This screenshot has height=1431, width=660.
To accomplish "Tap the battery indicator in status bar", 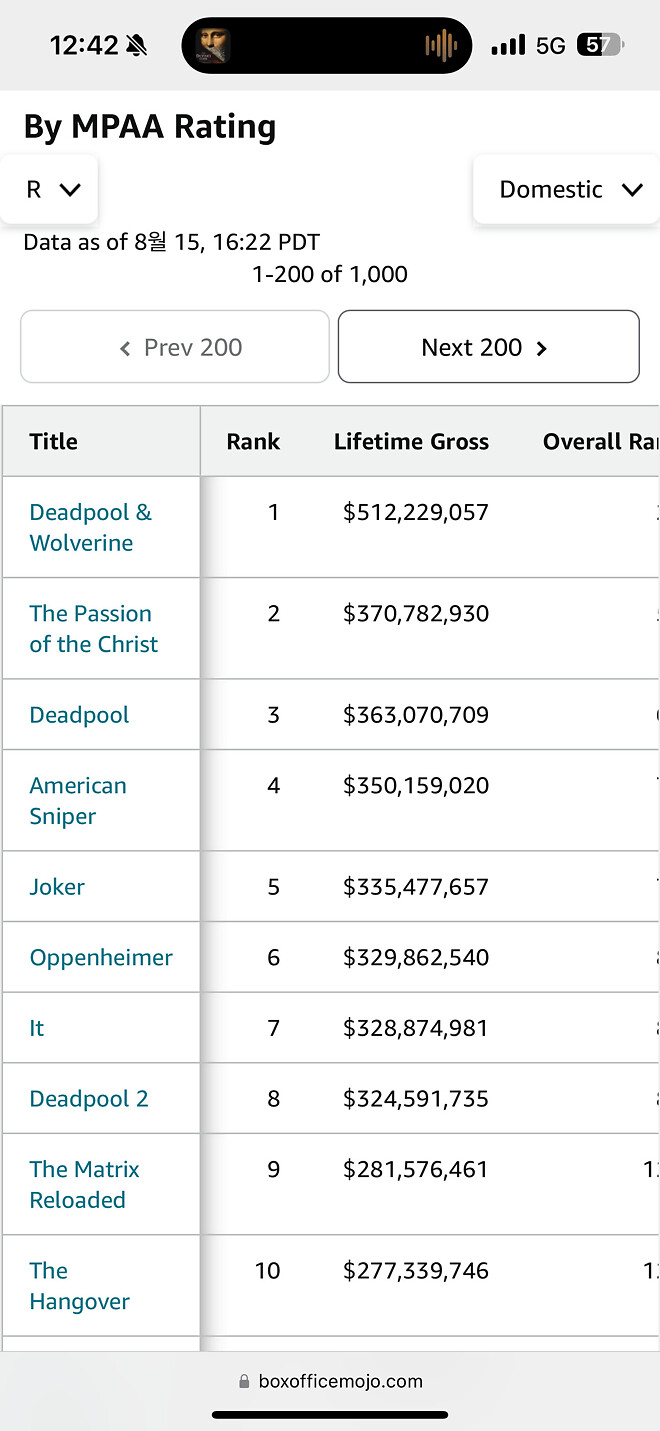I will (x=600, y=45).
